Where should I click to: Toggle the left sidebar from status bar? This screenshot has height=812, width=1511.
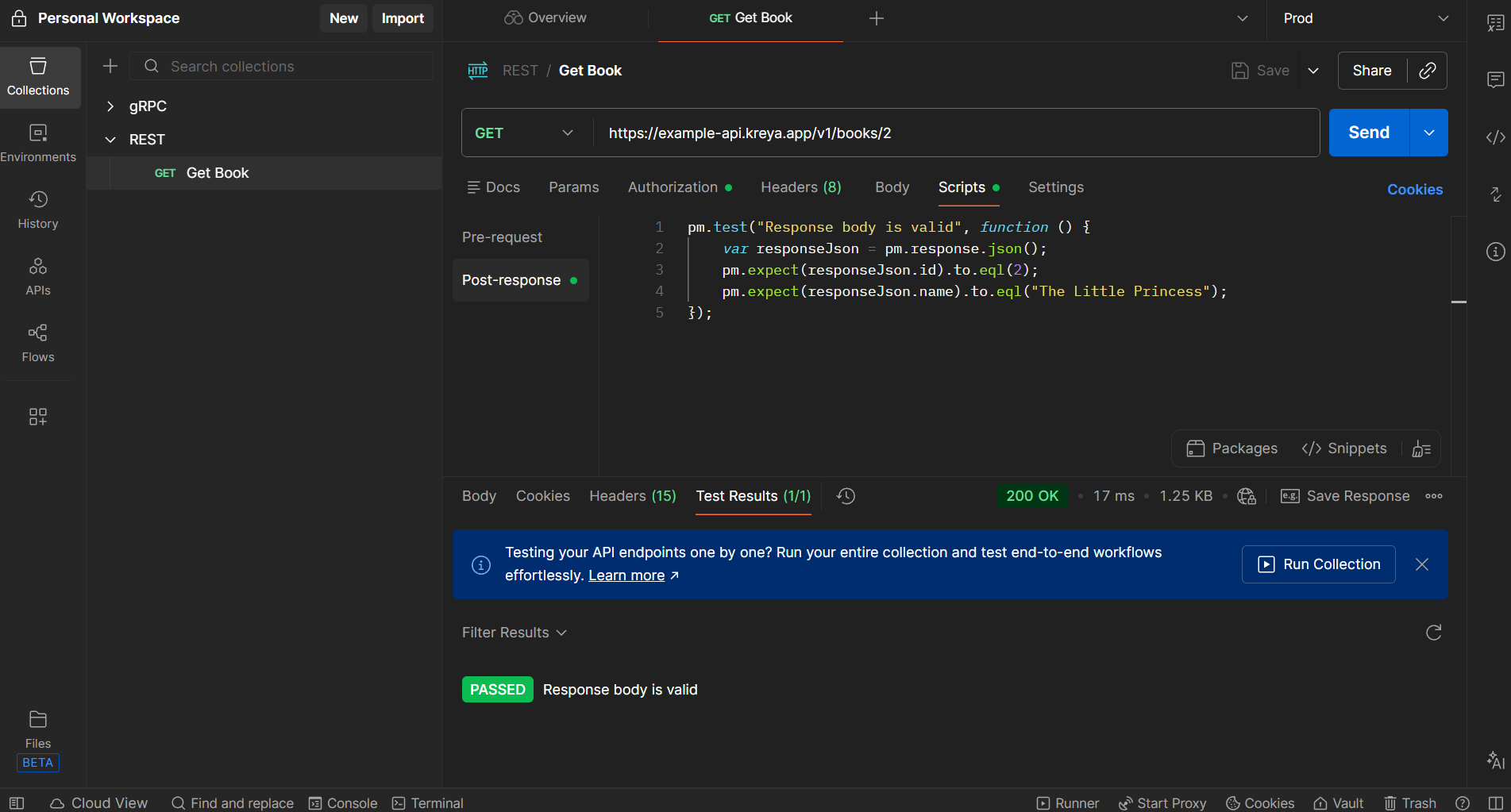point(17,803)
